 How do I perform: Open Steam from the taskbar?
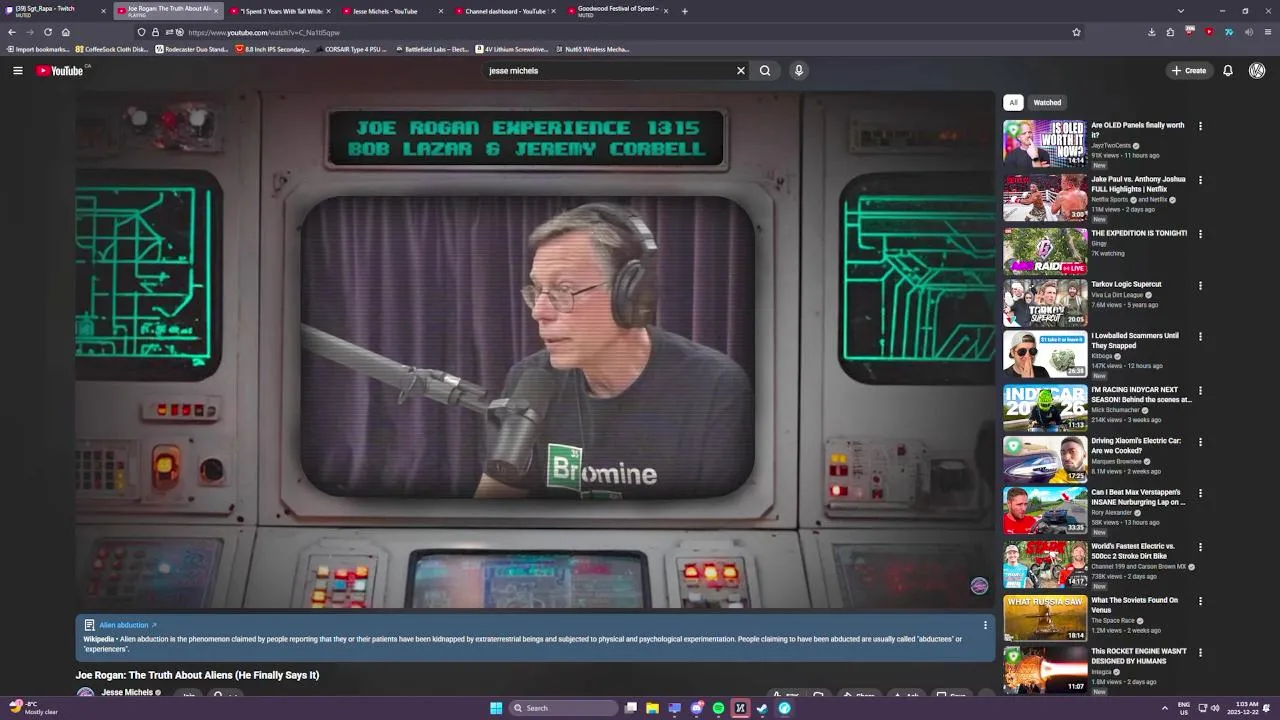762,708
